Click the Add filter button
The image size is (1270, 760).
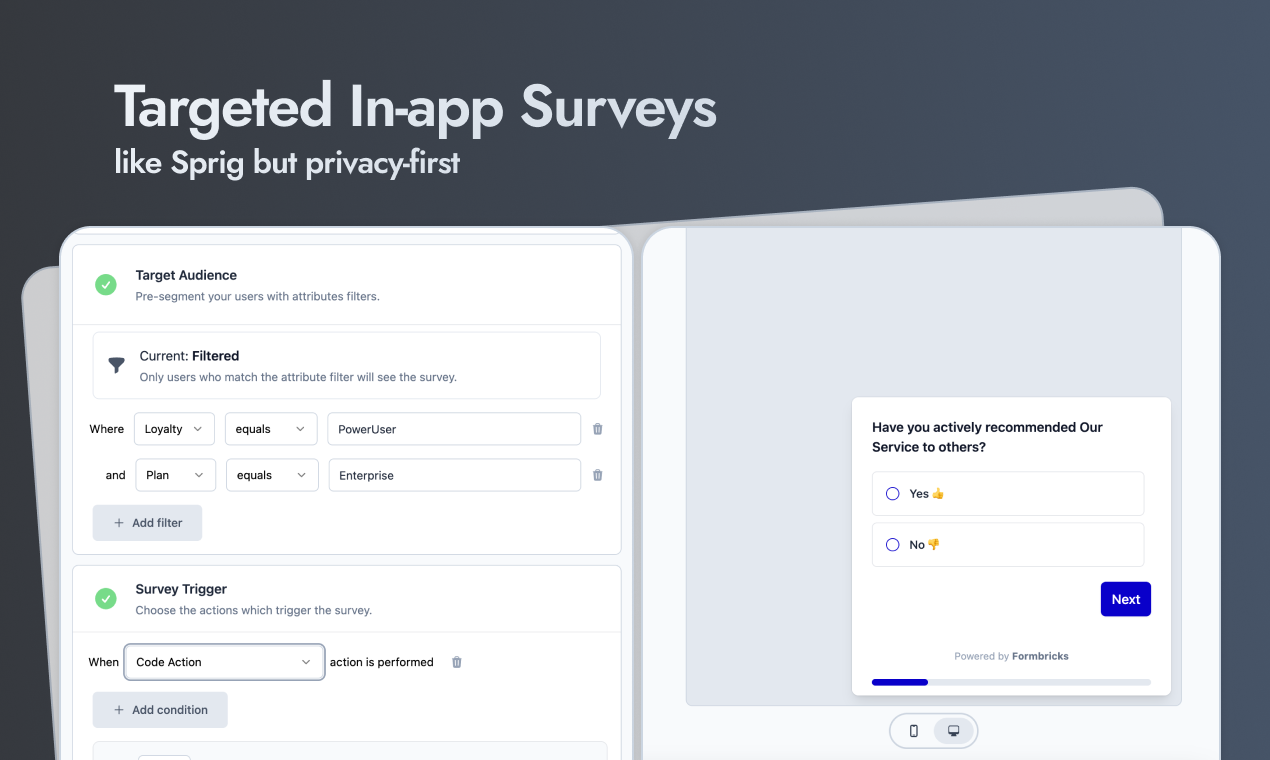(147, 523)
